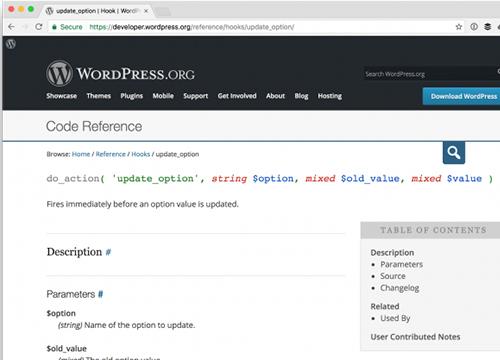Click the Parameters heading anchor #

[101, 294]
